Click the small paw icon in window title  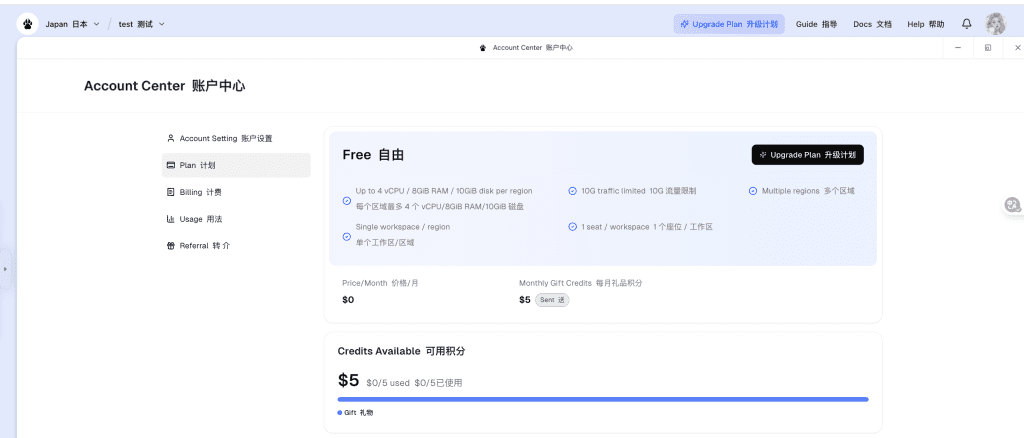(483, 48)
